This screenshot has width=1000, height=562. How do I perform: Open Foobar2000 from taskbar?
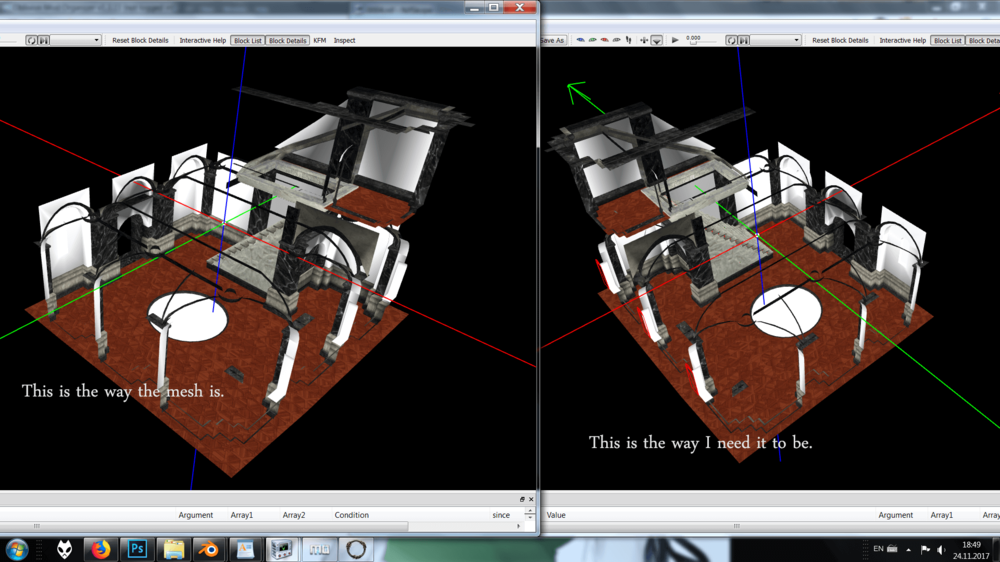pyautogui.click(x=64, y=549)
